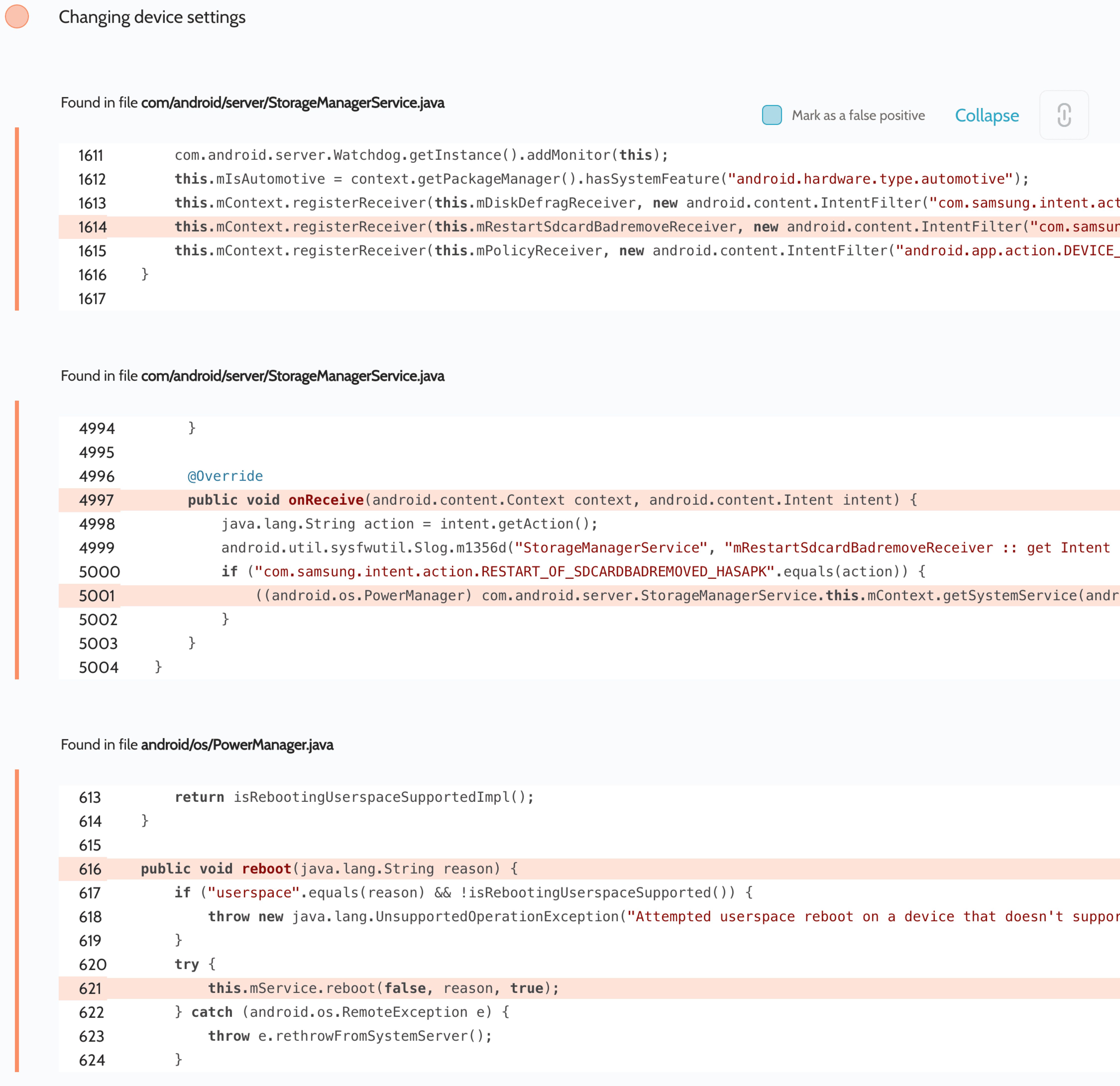Click line number 4997

[97, 500]
